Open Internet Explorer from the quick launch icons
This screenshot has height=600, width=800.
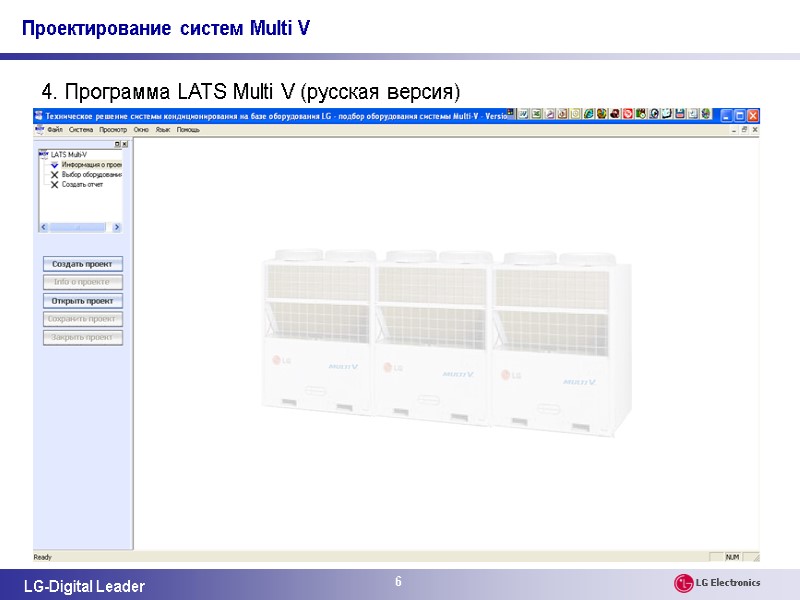point(588,116)
